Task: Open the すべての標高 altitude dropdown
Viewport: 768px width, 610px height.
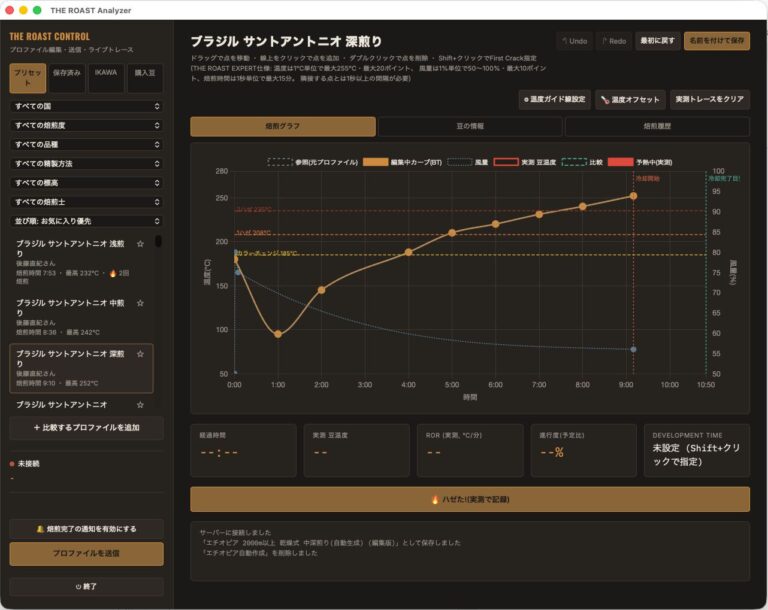Action: 86,183
